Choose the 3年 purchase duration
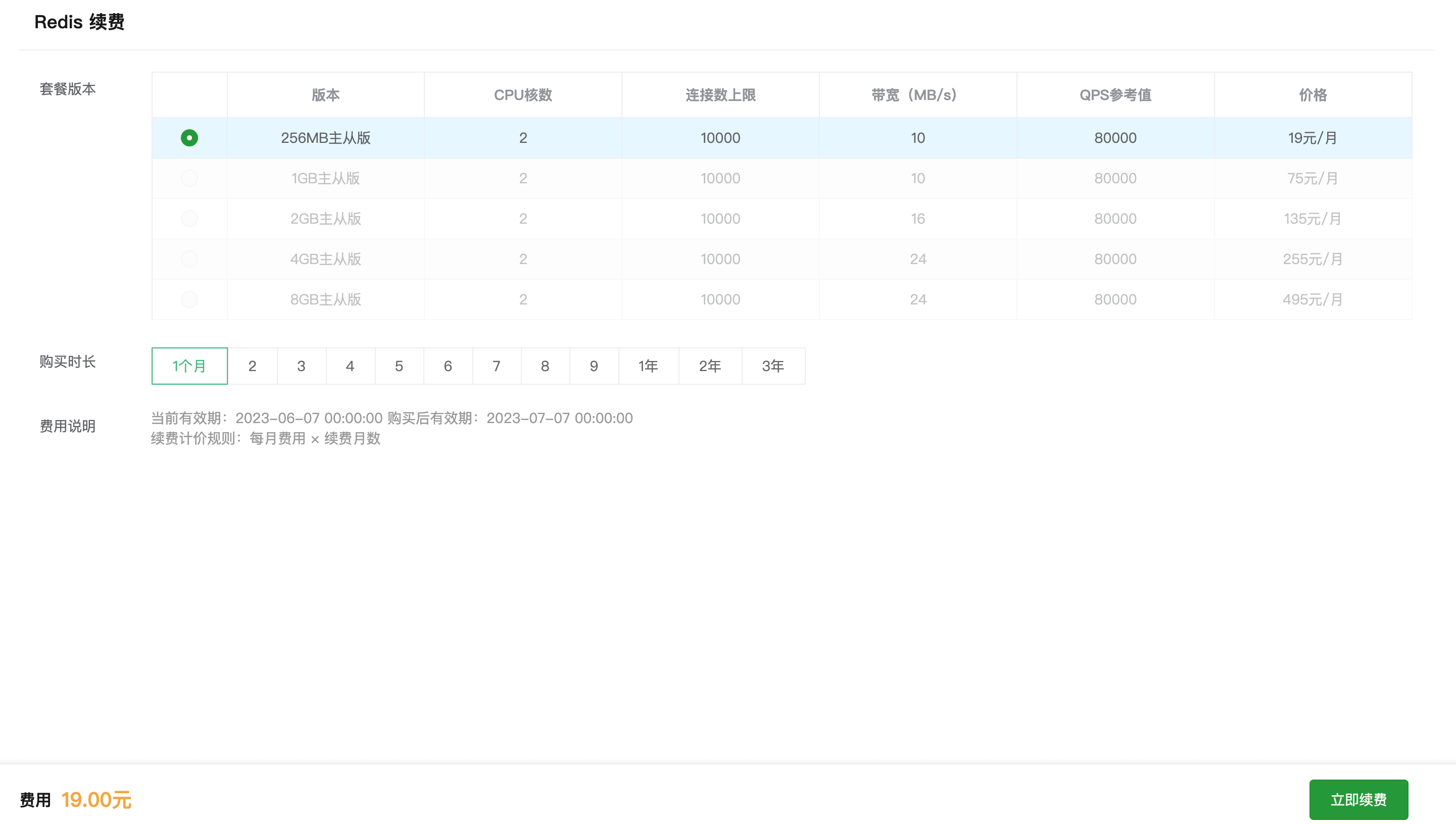The image size is (1456, 824). coord(773,366)
